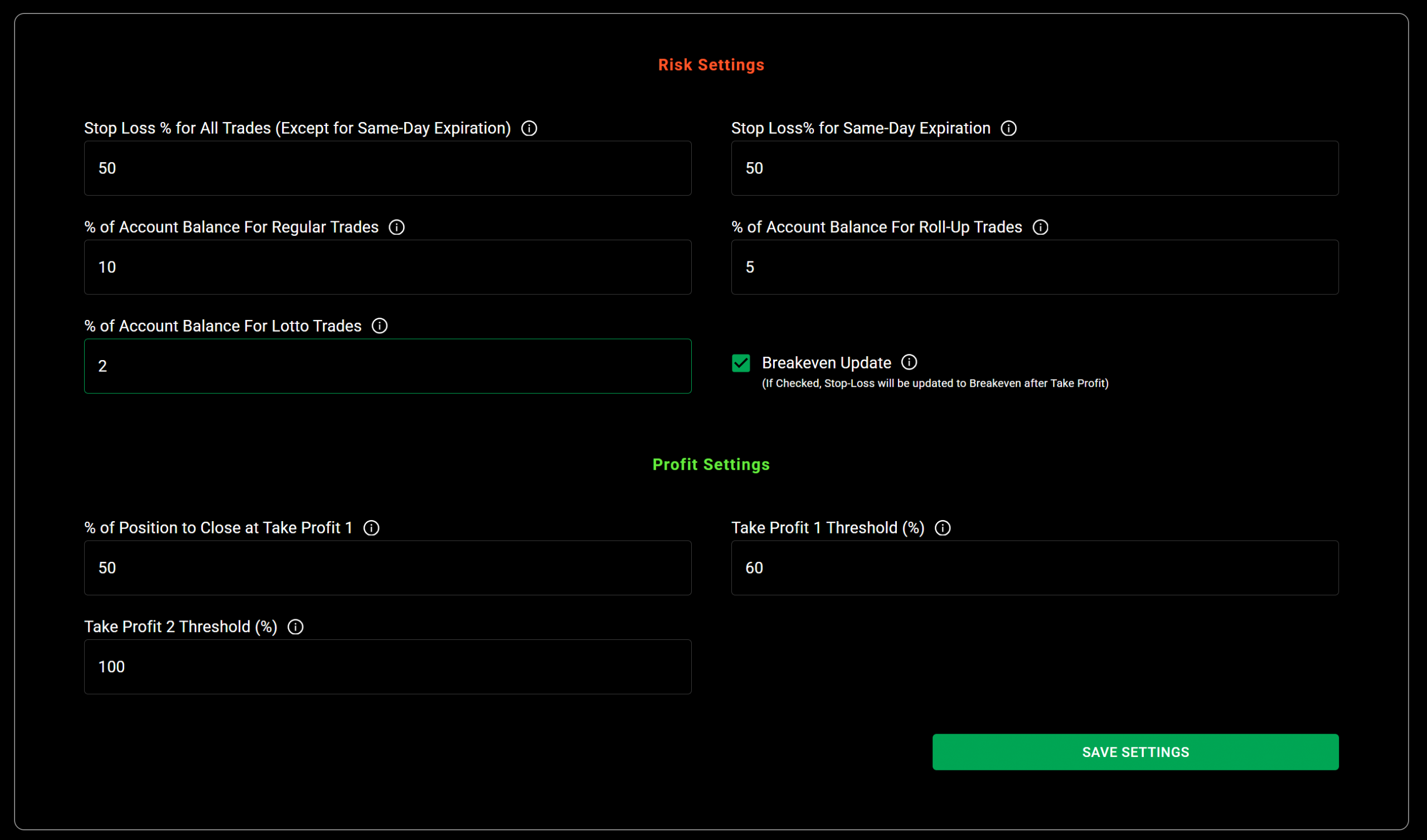Click the Save Settings button
Screen dimensions: 1427x840
1135,752
